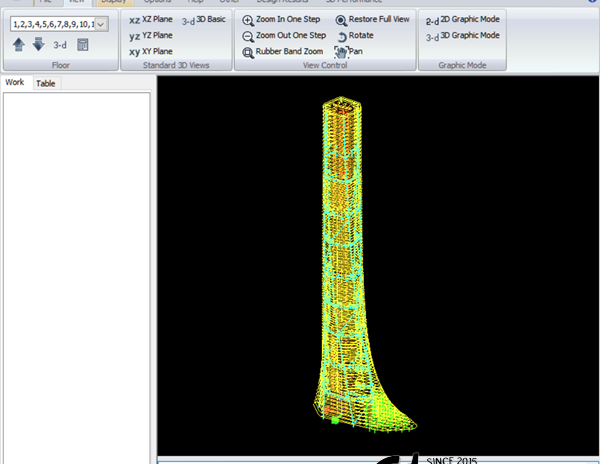Switch to YZ Plane view
Viewport: 600px width, 464px height.
(151, 35)
